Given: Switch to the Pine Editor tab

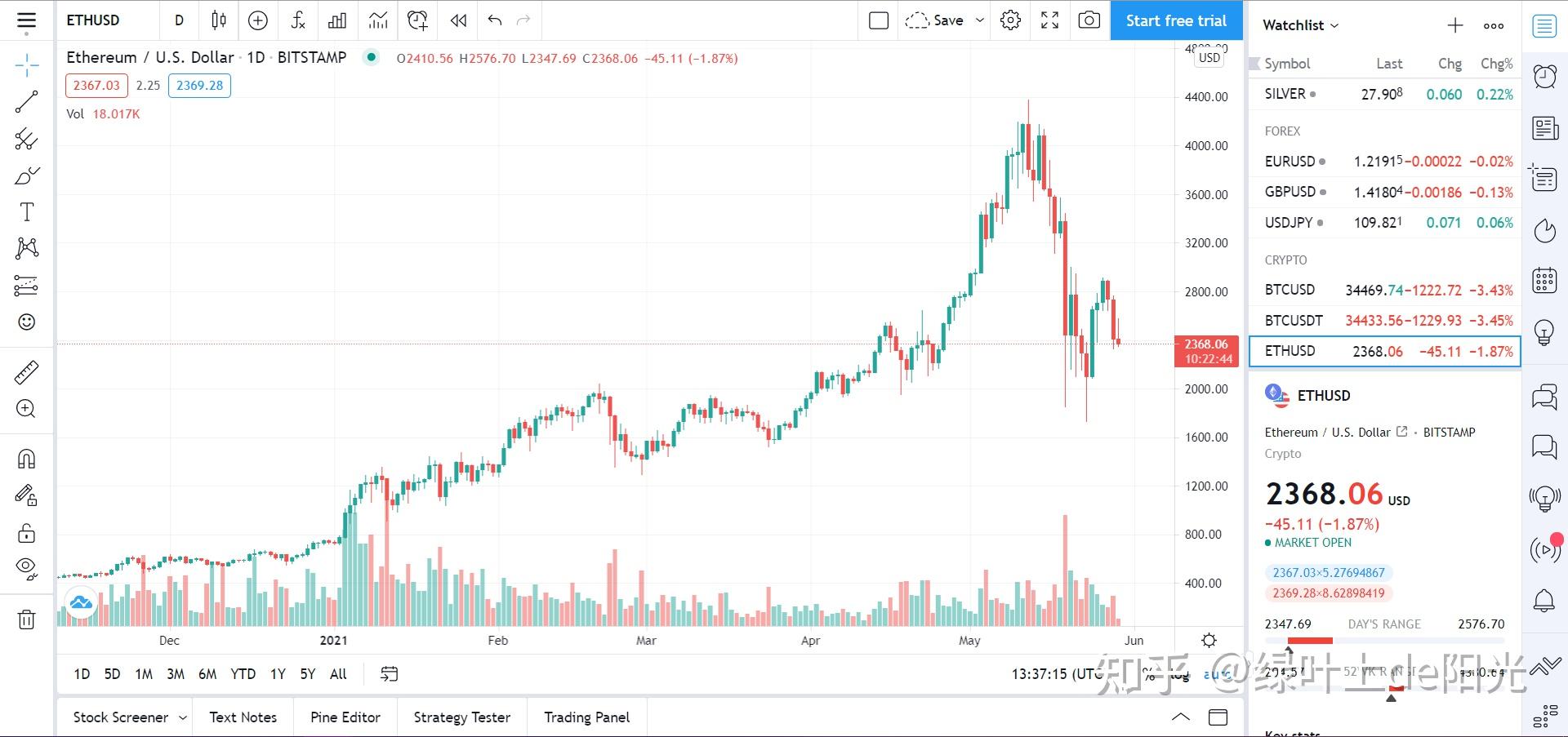Looking at the screenshot, I should (345, 717).
